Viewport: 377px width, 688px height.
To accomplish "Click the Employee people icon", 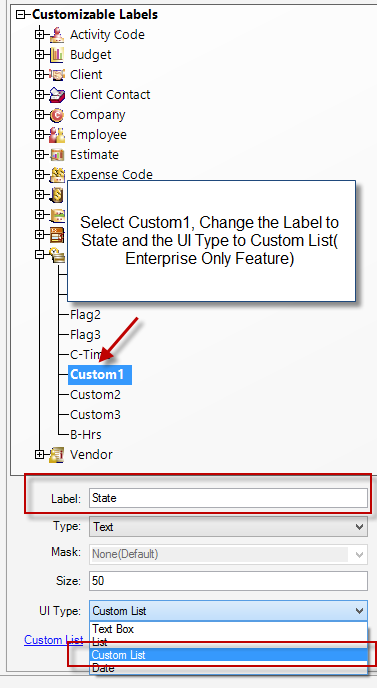I will [57, 134].
